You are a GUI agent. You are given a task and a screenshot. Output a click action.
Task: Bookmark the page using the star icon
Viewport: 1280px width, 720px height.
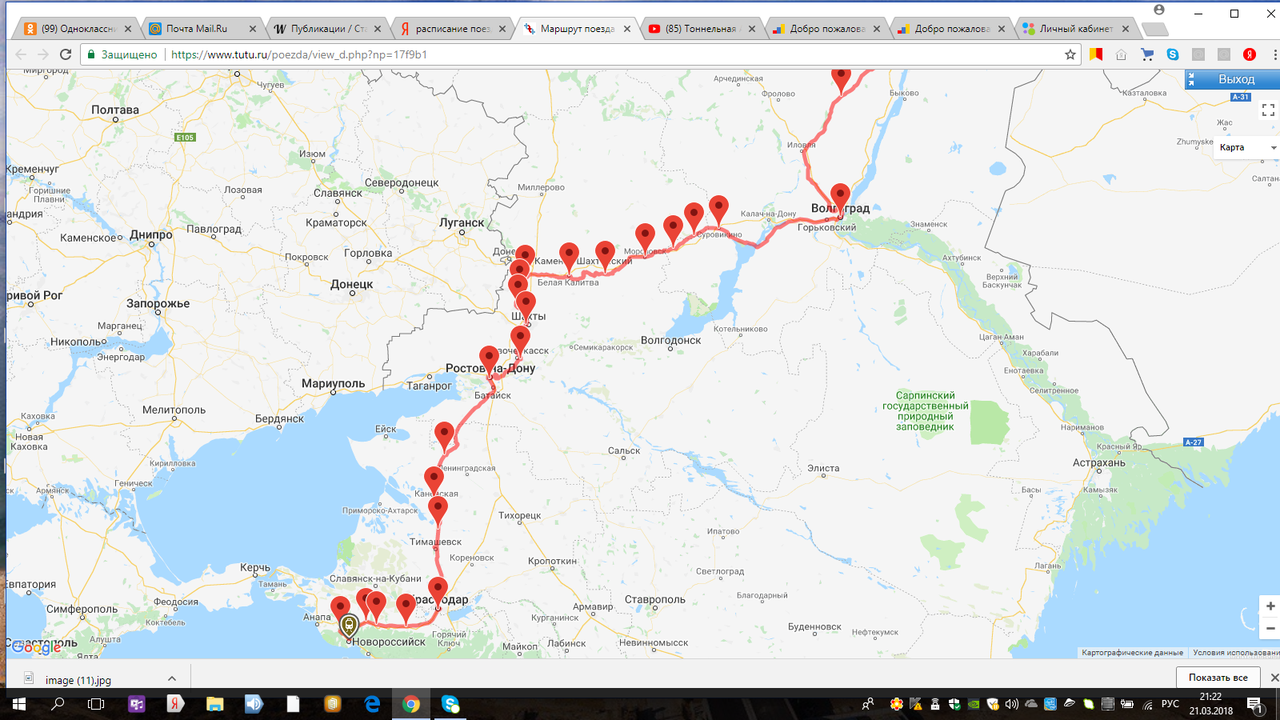[1072, 54]
